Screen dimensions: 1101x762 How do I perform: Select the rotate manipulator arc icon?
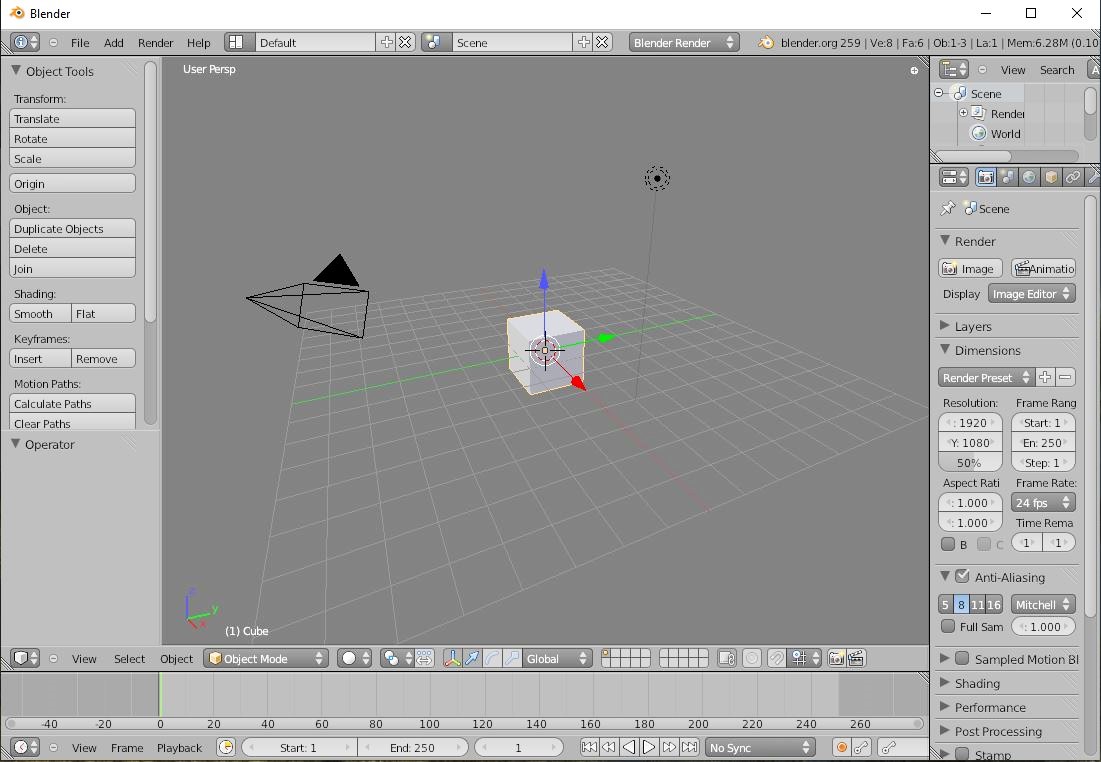click(x=493, y=658)
